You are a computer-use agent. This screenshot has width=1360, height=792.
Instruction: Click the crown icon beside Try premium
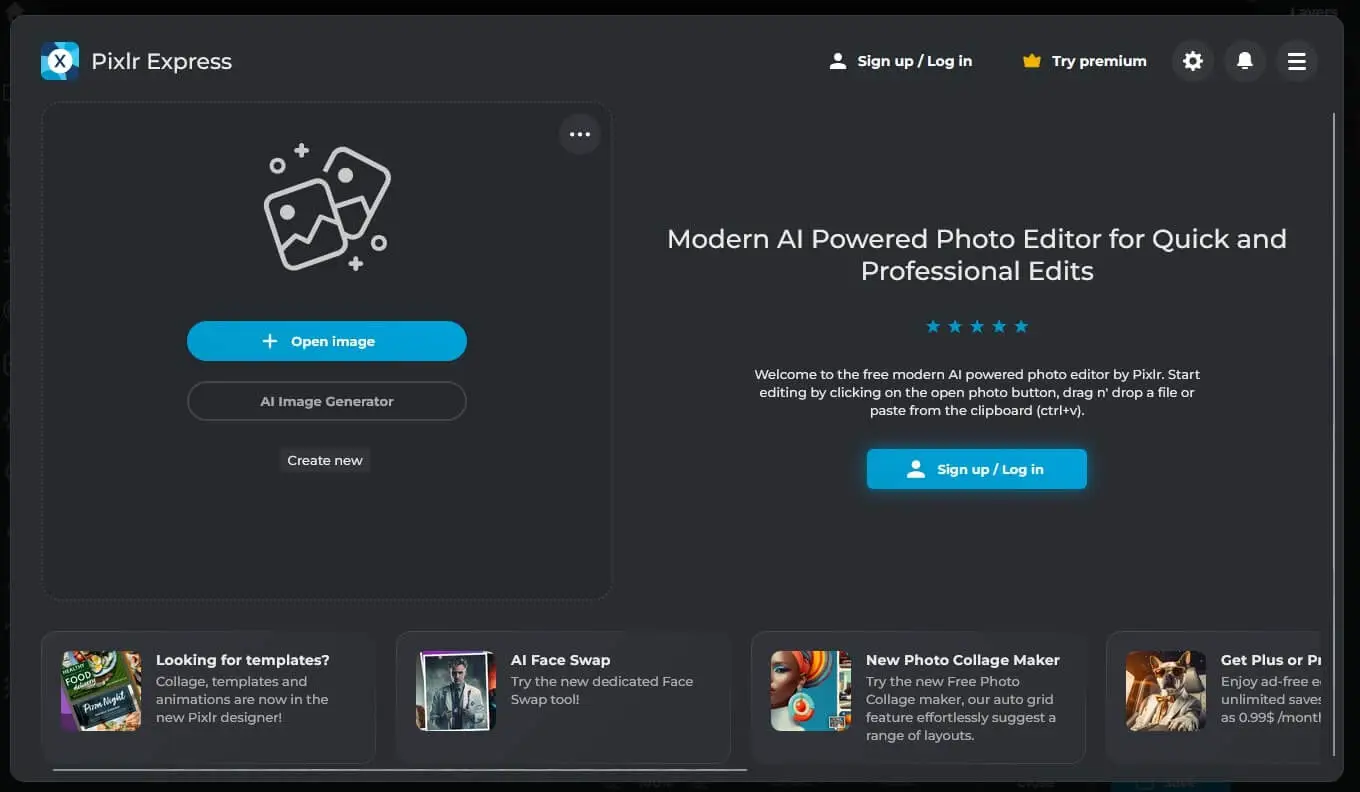point(1032,61)
